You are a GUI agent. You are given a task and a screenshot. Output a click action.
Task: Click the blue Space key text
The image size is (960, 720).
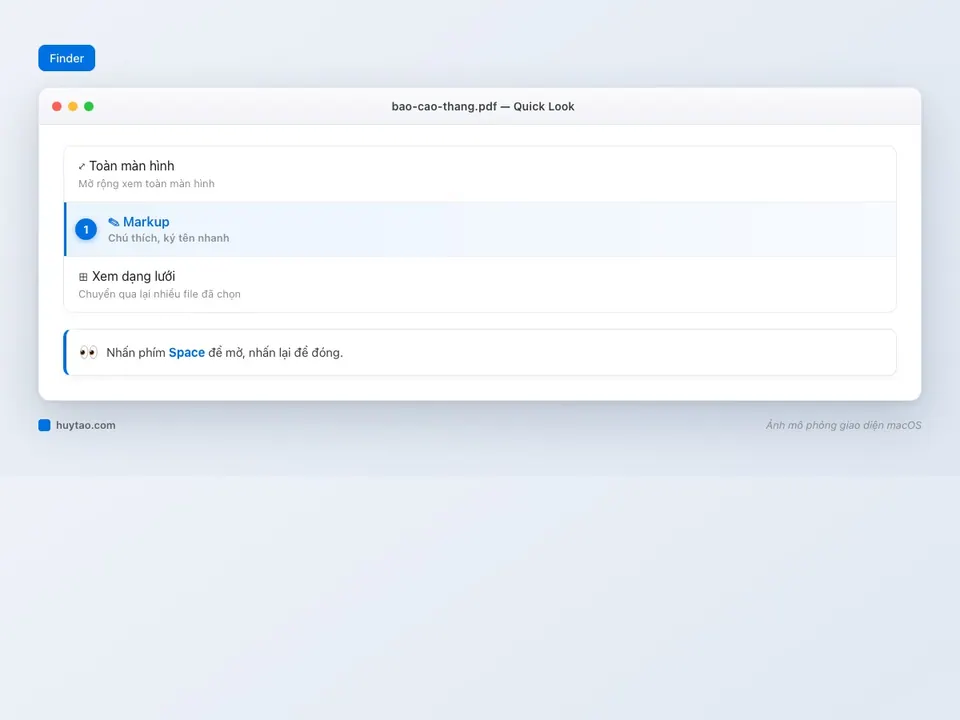pyautogui.click(x=187, y=353)
